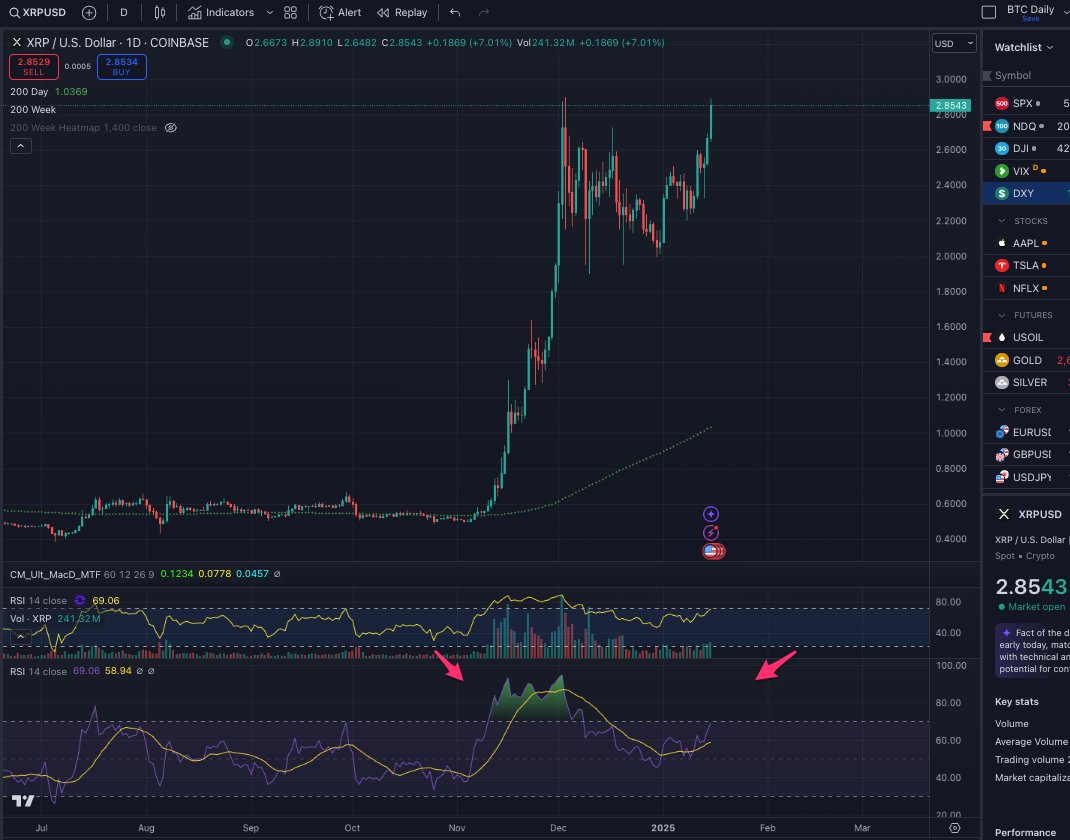Viewport: 1070px width, 840px height.
Task: Open the indicator templates grid
Action: coord(291,12)
